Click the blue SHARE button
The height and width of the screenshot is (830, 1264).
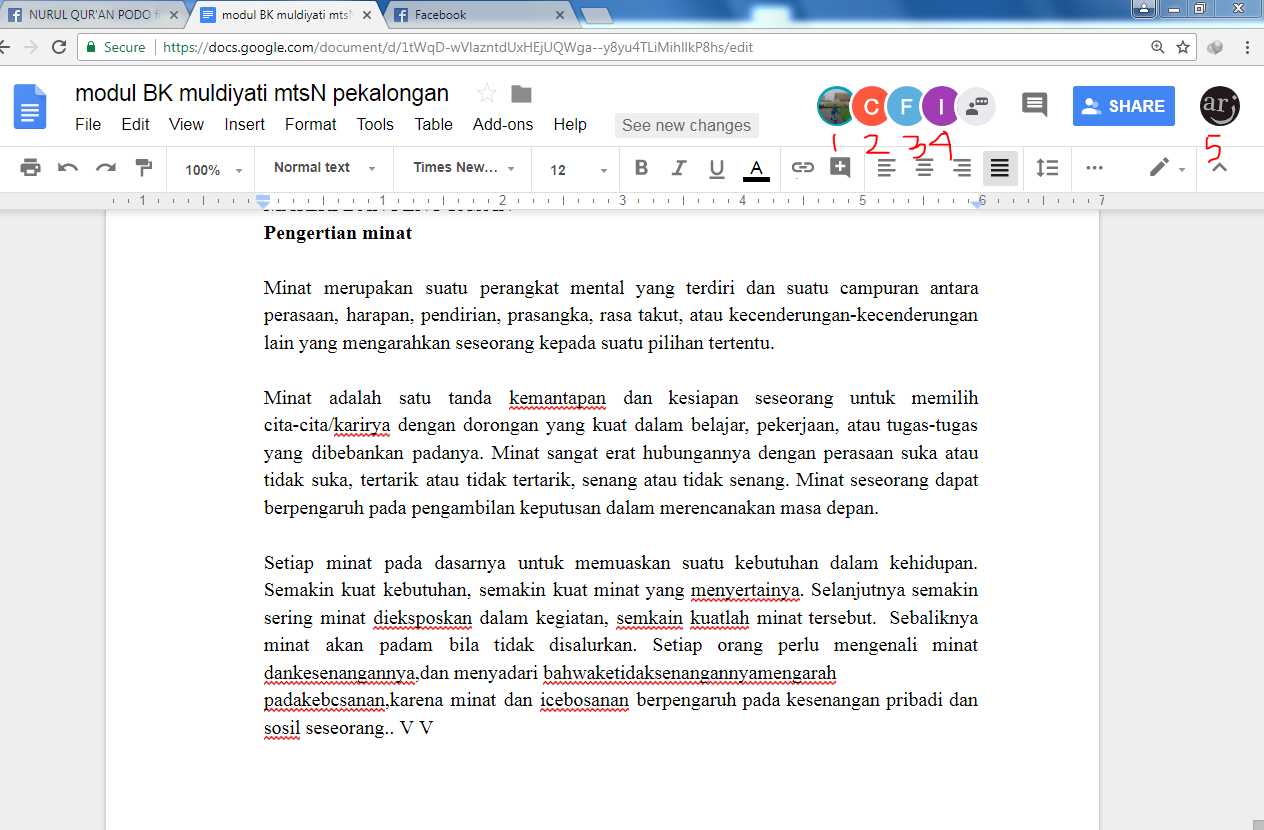coord(1124,106)
